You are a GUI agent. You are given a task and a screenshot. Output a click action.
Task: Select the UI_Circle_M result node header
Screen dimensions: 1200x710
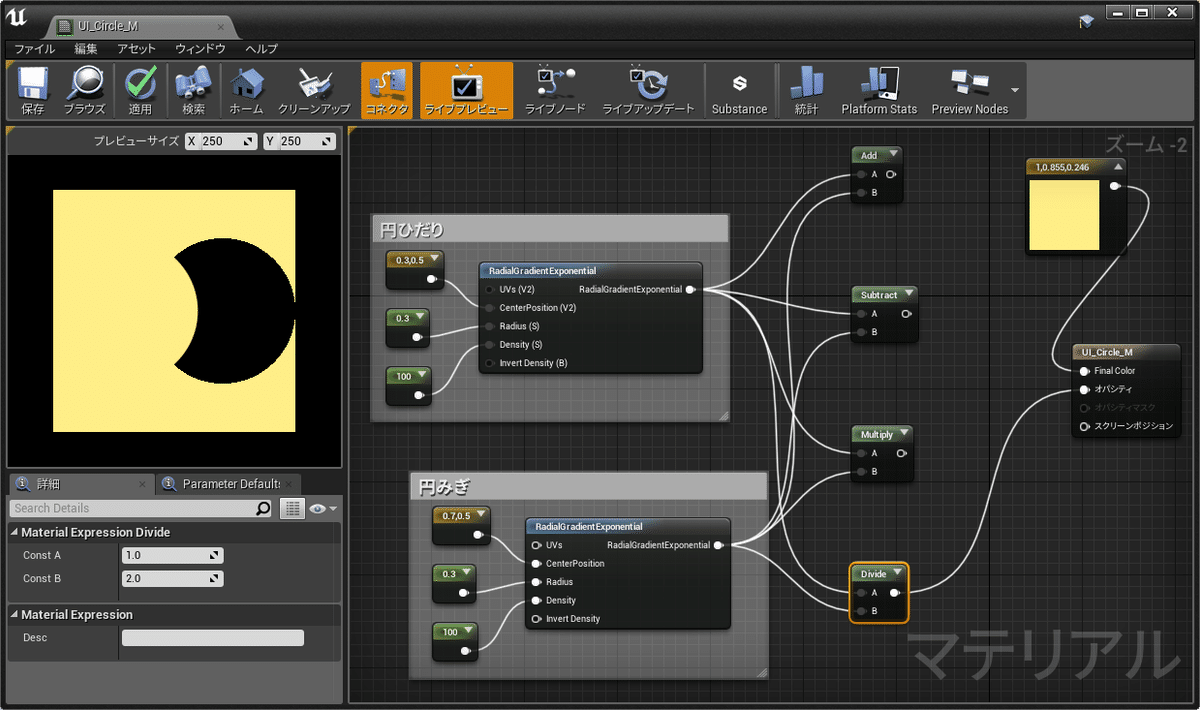tap(1126, 352)
